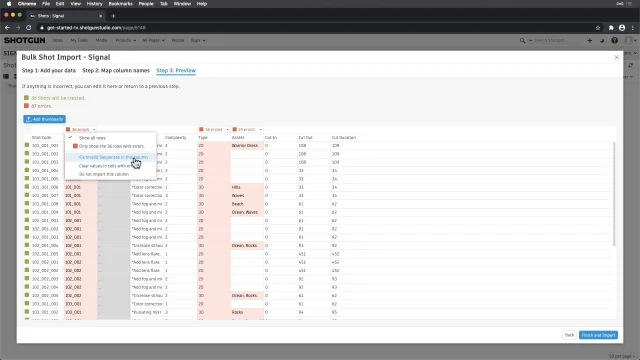The image size is (640, 360).
Task: Click the Add thumbnails button
Action: 44,119
